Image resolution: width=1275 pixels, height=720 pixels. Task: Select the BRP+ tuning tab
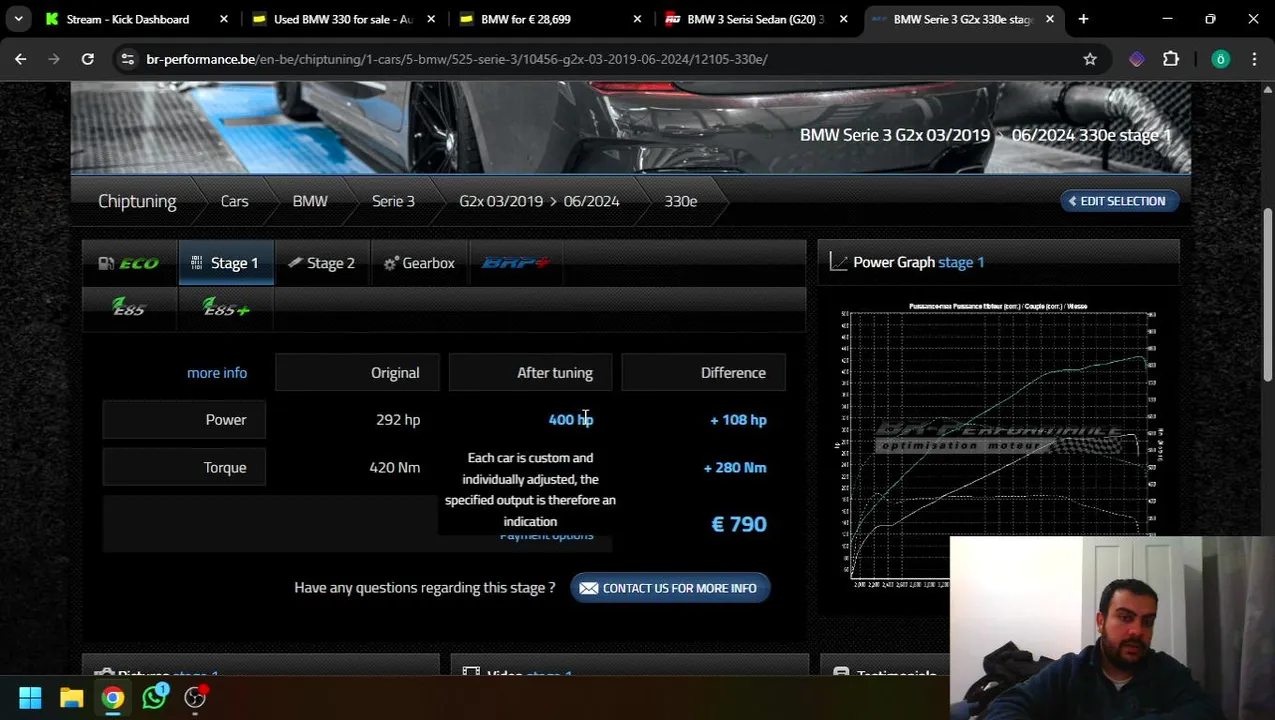[516, 263]
